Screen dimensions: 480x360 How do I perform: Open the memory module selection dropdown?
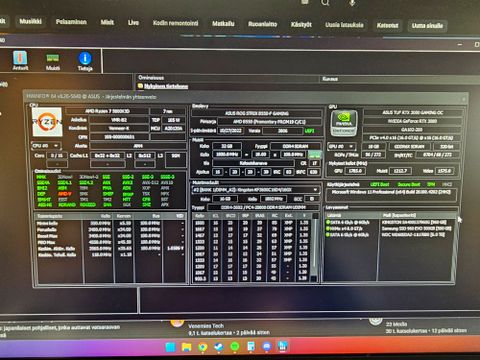255,190
